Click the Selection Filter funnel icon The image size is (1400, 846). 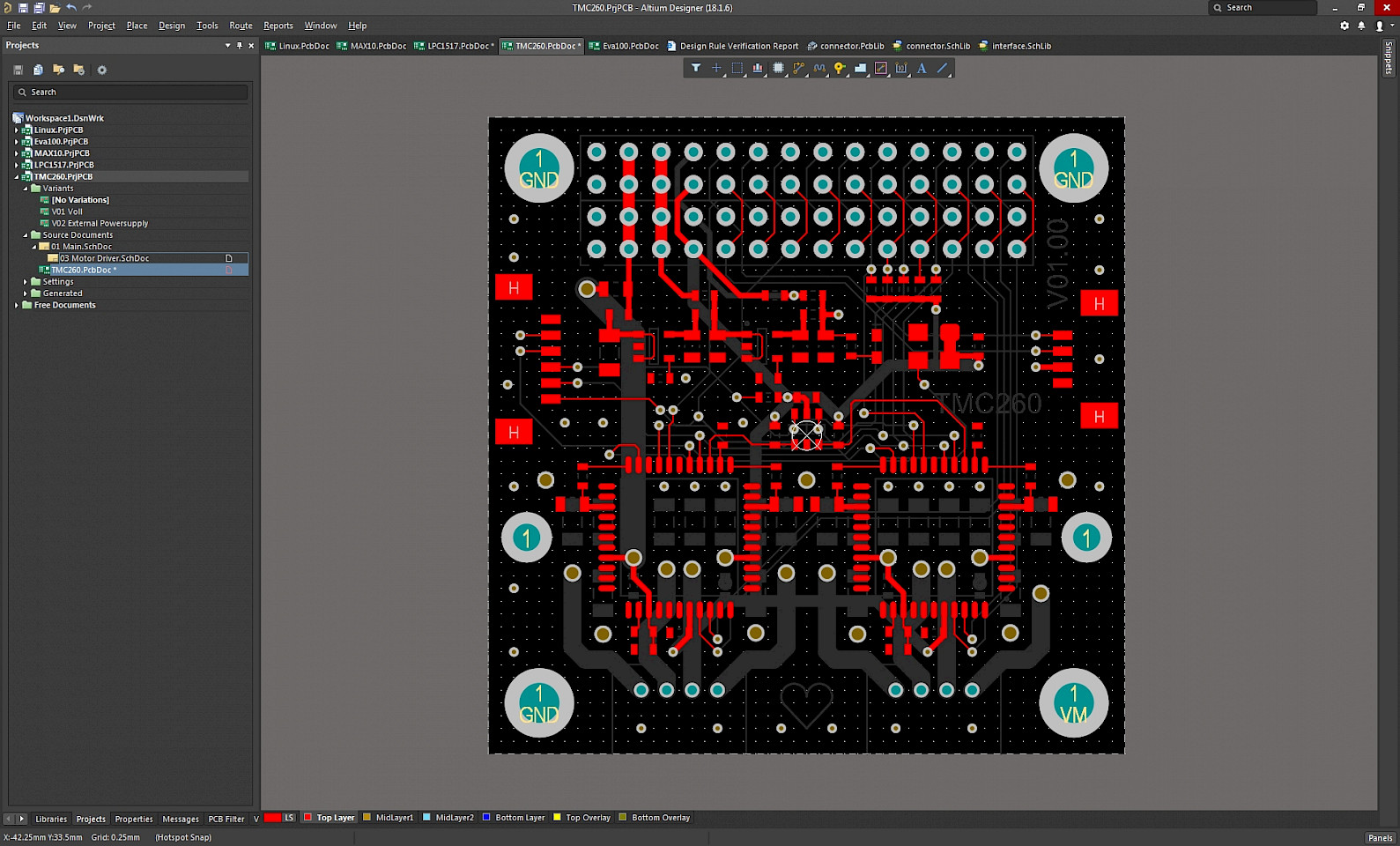[x=696, y=68]
